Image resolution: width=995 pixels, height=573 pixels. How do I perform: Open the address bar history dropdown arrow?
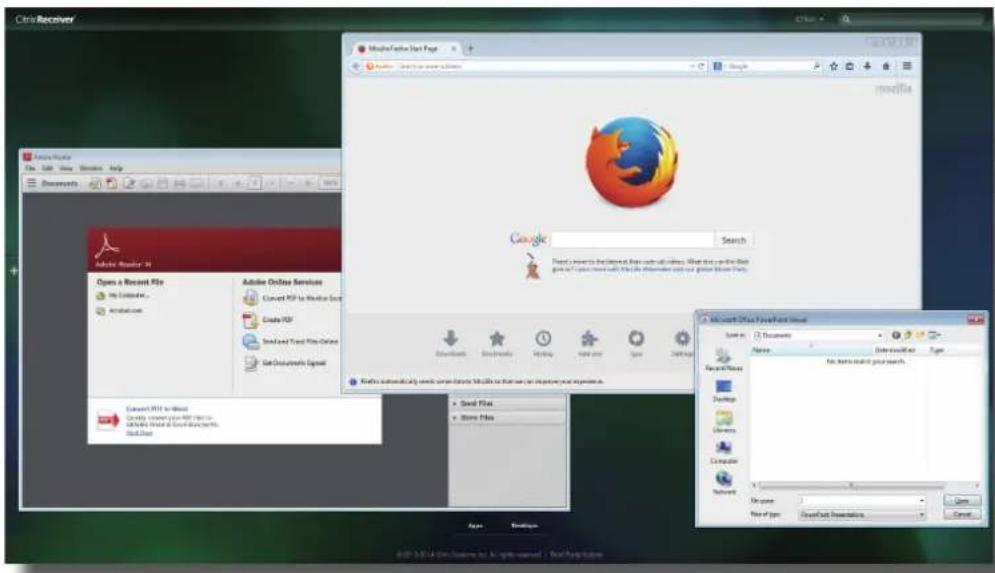coord(692,66)
